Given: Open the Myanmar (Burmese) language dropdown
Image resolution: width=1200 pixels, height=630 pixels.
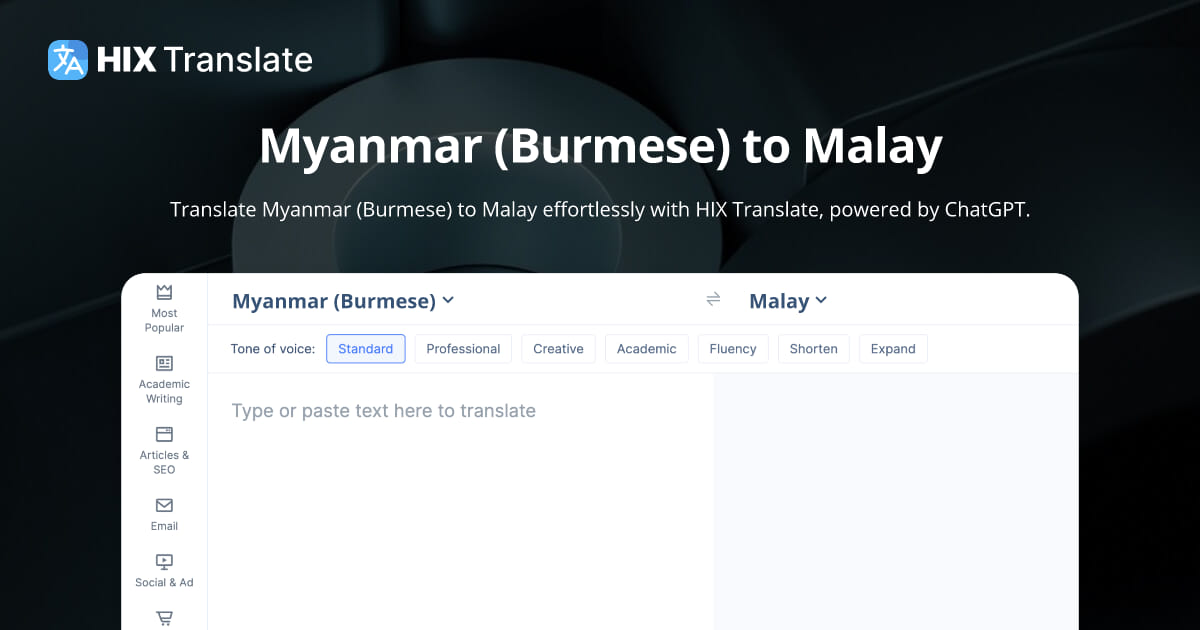Looking at the screenshot, I should [x=342, y=300].
